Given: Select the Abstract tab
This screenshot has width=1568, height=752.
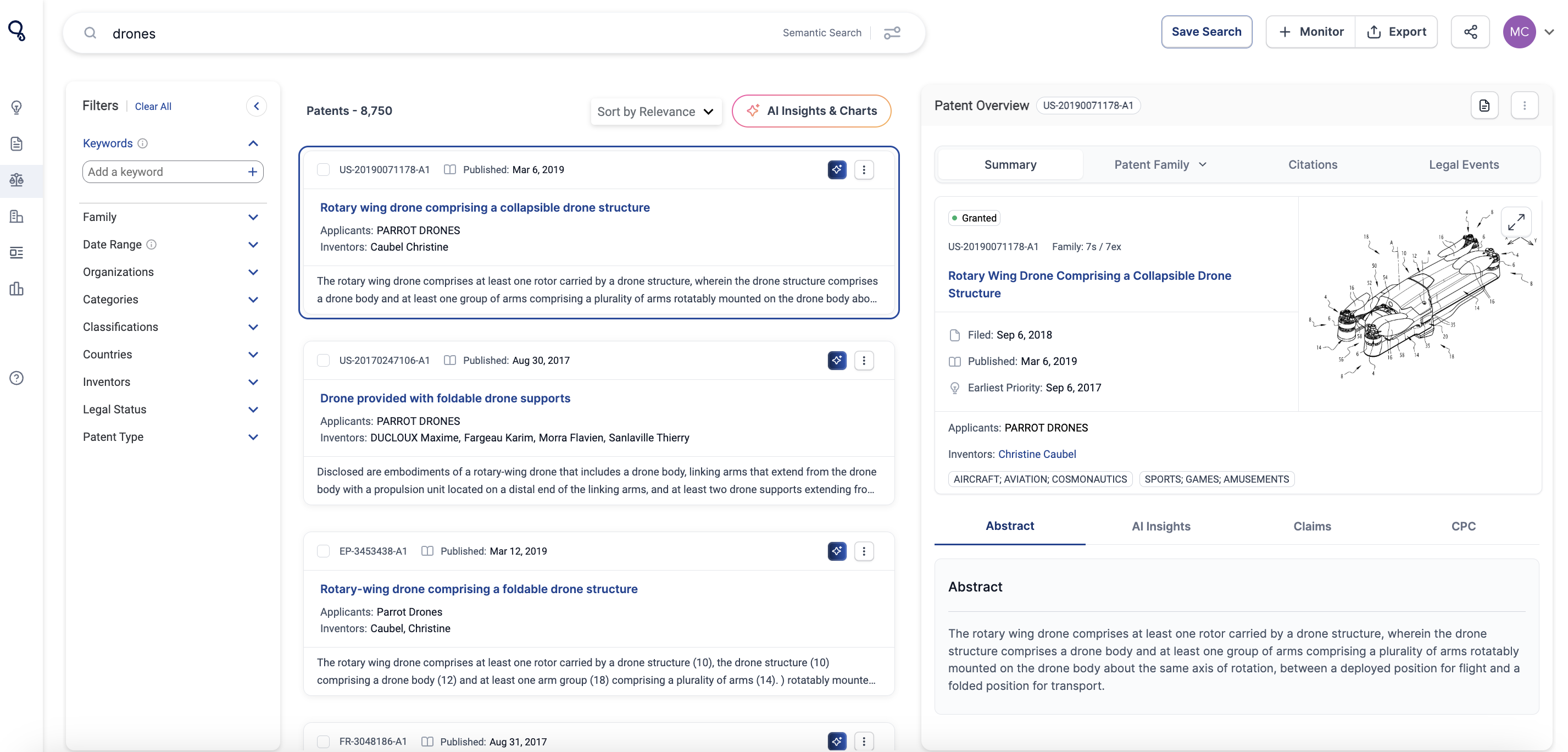Looking at the screenshot, I should pos(1009,526).
